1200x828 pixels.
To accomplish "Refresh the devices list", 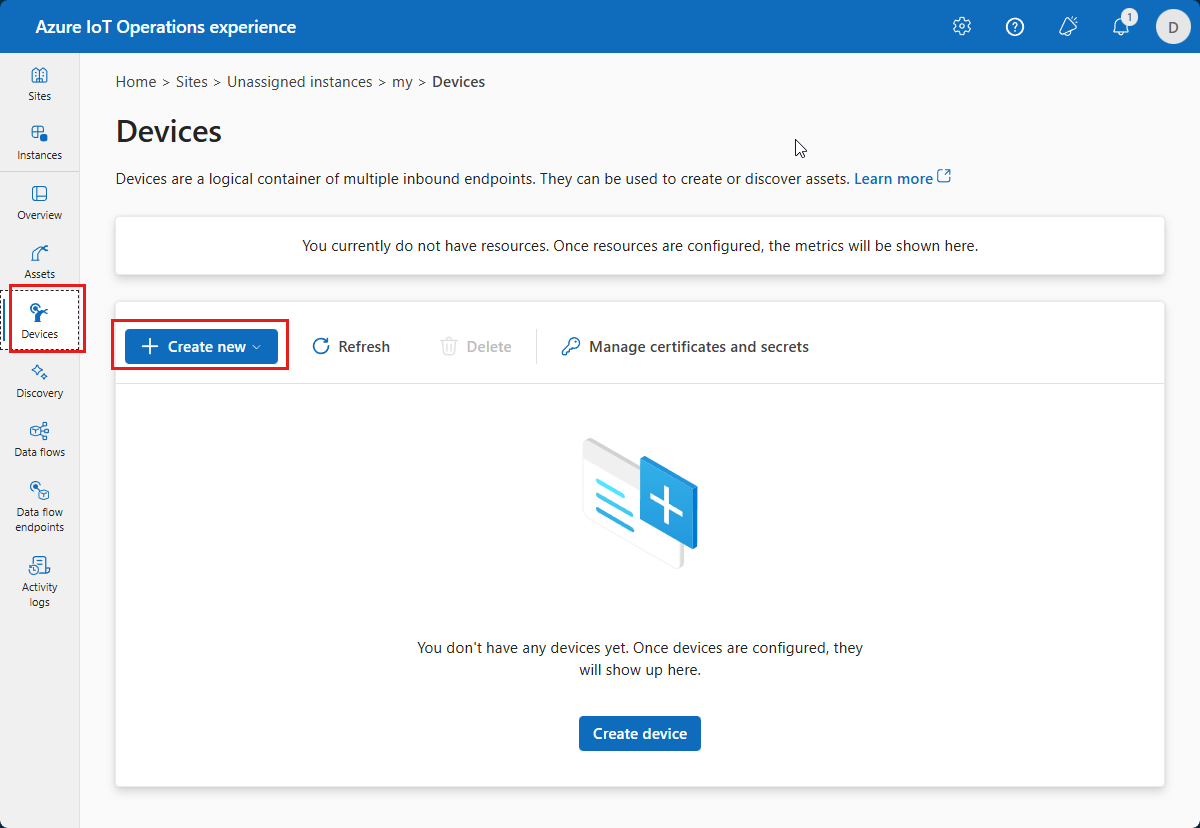I will pos(351,346).
